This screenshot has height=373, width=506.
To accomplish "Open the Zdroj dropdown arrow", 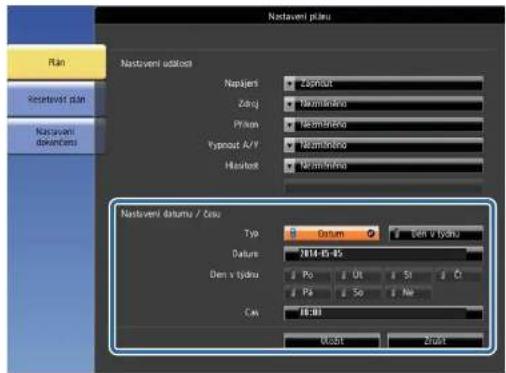I will tap(289, 104).
